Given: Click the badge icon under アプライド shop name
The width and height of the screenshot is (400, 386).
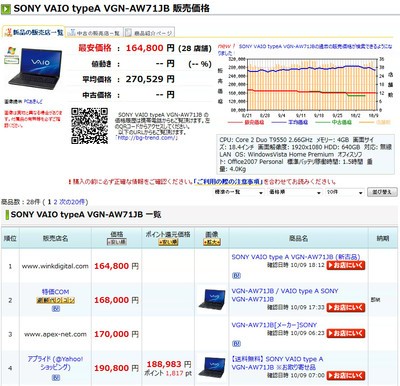Looking at the screenshot, I should (55, 378).
